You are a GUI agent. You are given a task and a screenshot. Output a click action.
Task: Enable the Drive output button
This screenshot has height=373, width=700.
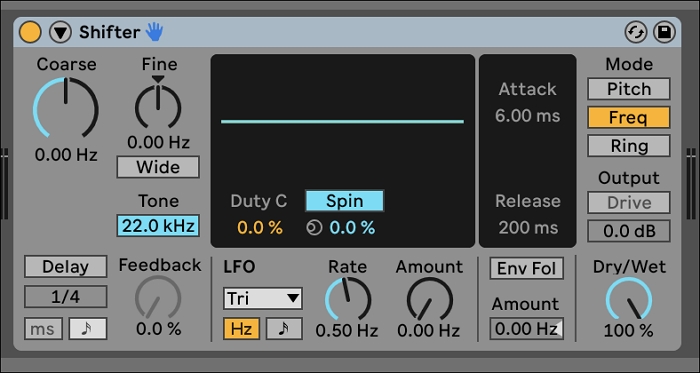(629, 203)
